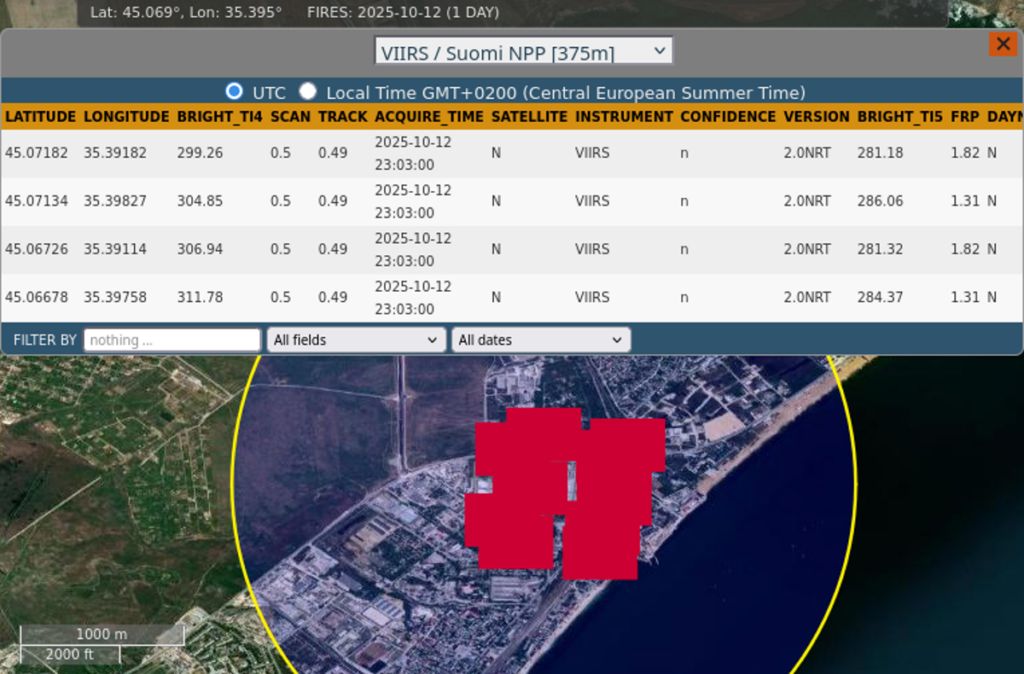Sort by CONFIDENCE column header
This screenshot has height=674, width=1024.
tap(728, 117)
